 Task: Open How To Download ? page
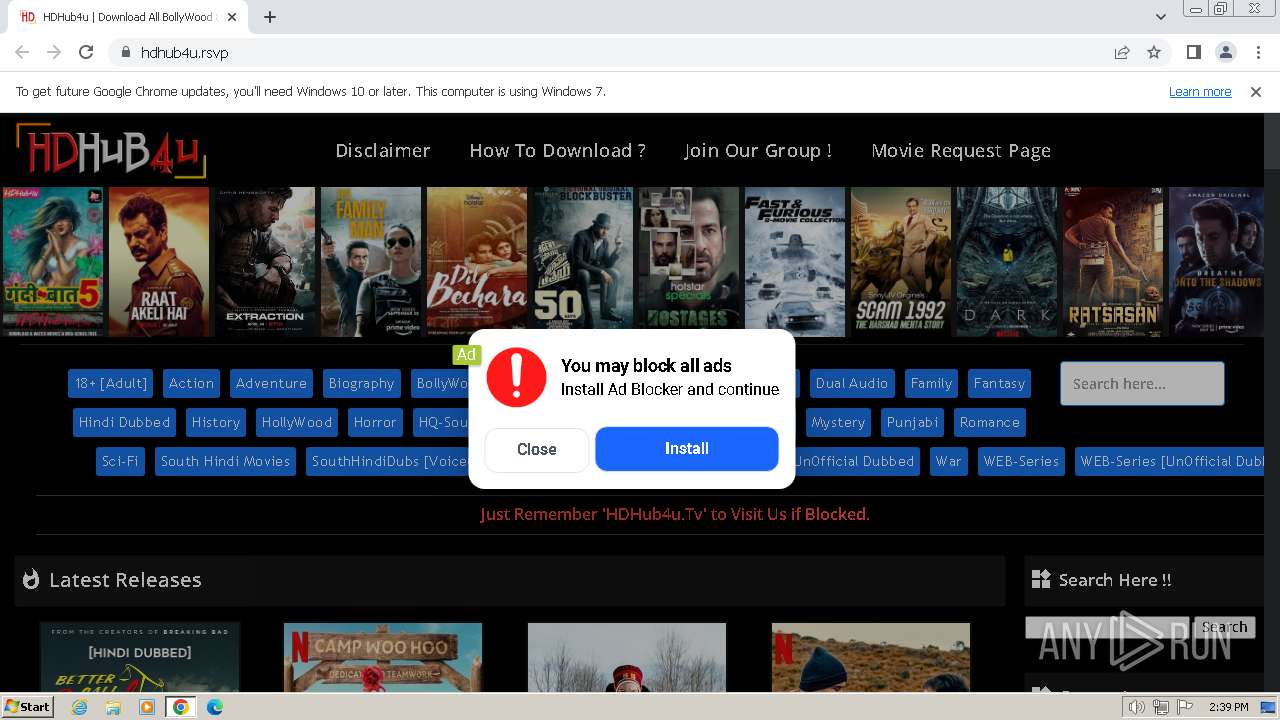[x=557, y=151]
